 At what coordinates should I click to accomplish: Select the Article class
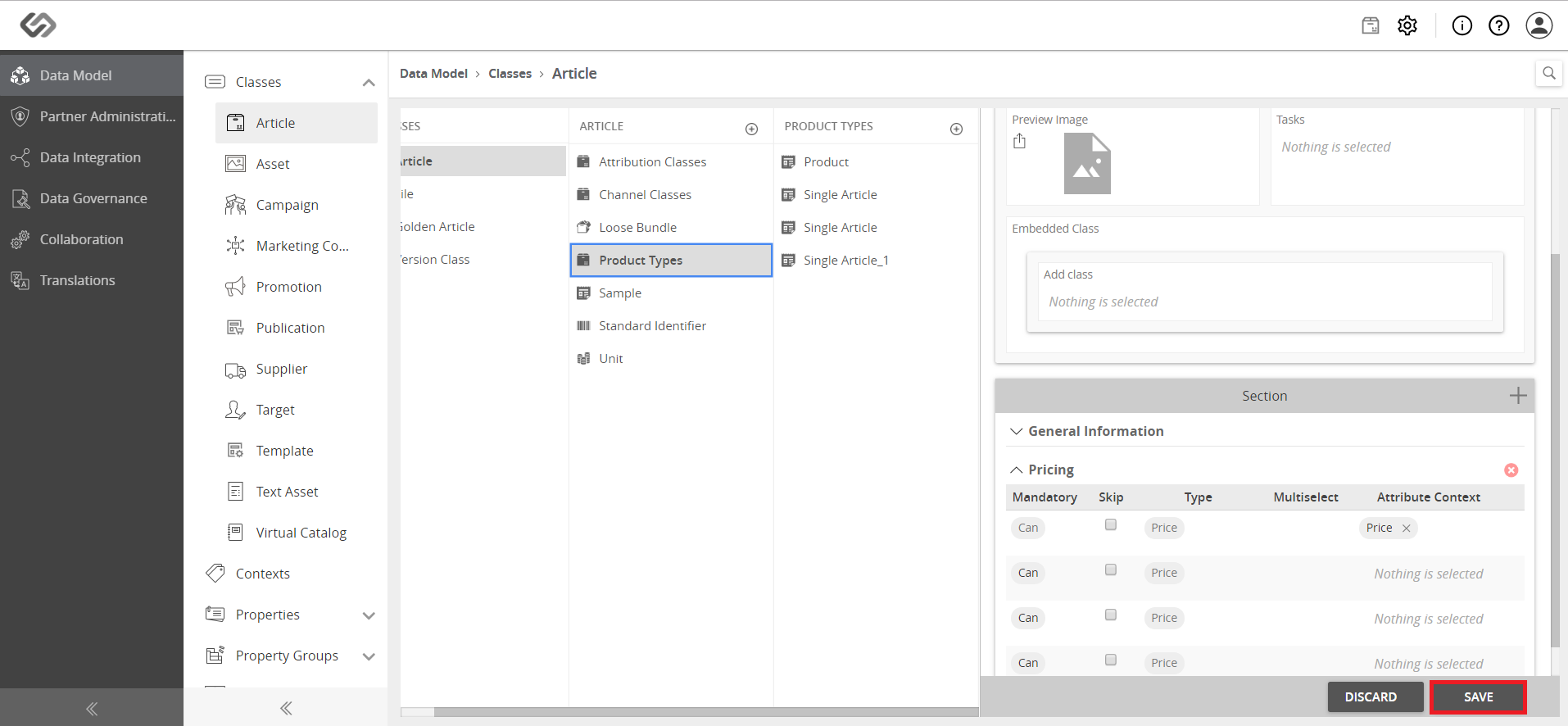297,123
